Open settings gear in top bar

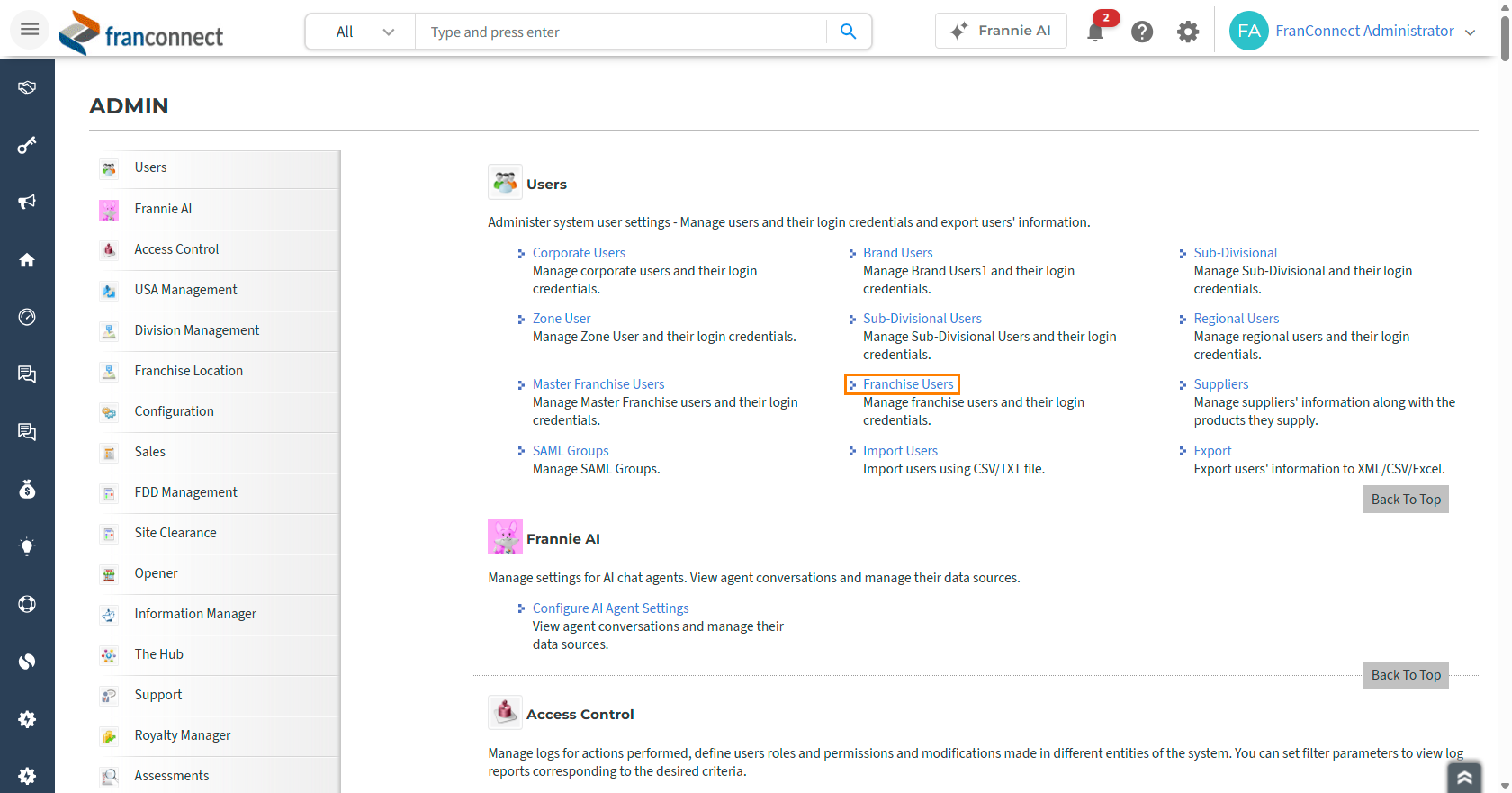[x=1188, y=32]
